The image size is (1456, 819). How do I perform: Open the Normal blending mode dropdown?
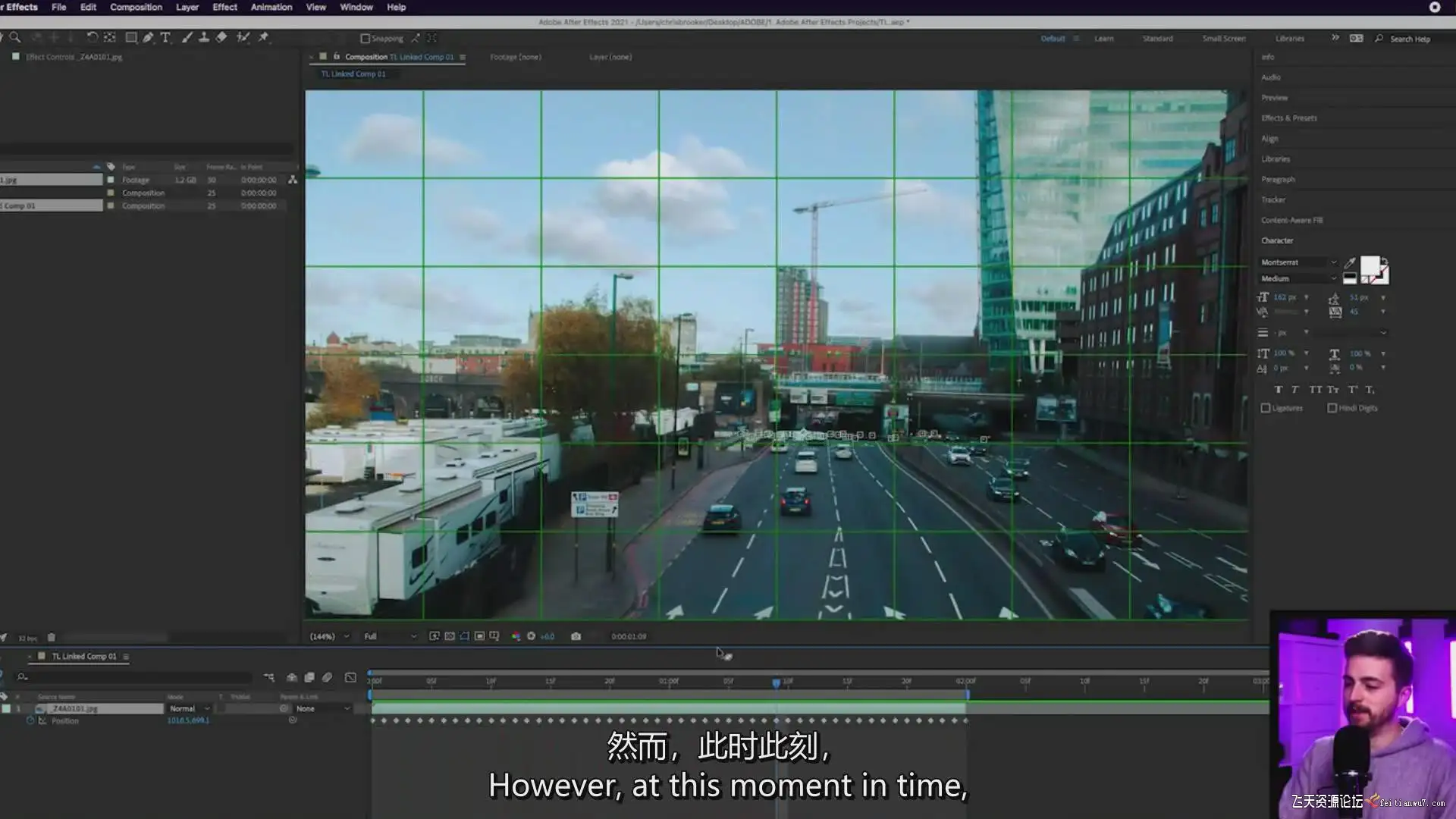click(x=189, y=708)
